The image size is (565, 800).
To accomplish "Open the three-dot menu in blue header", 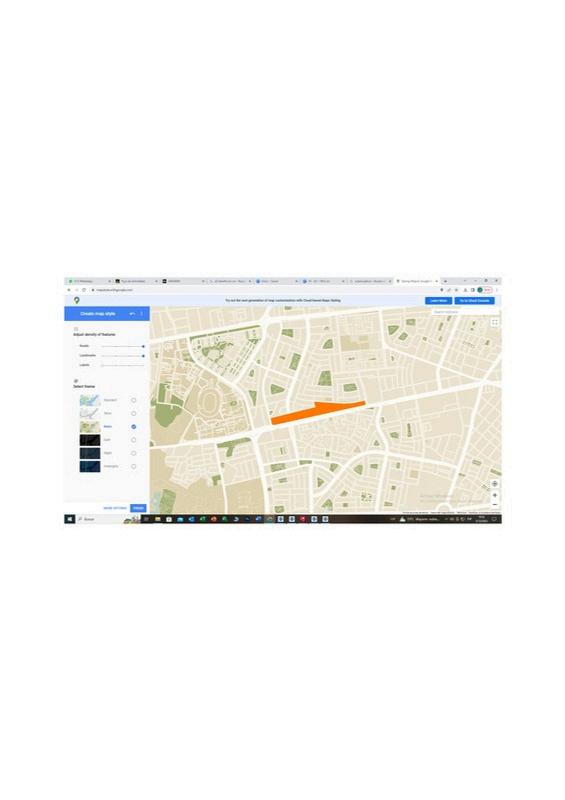I will click(142, 314).
